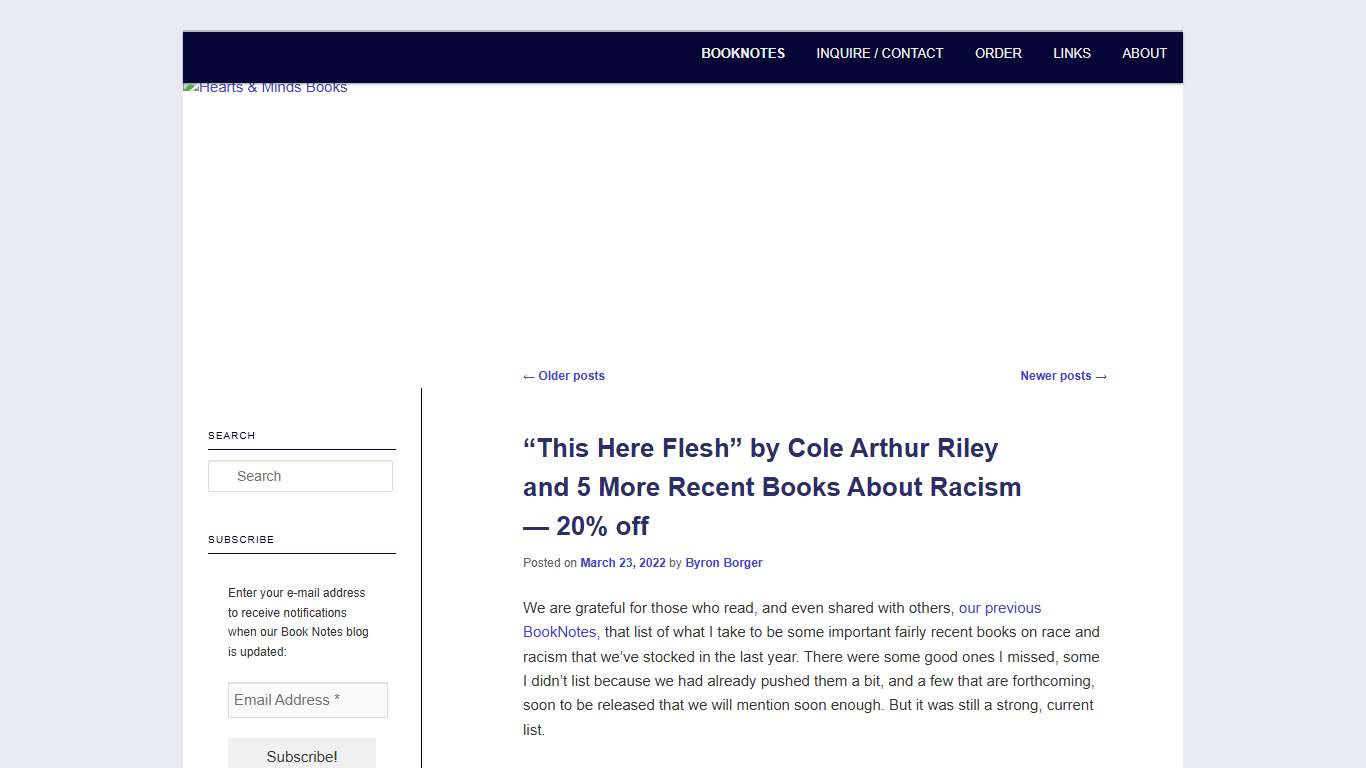Go to the Inquire / Contact page
Viewport: 1366px width, 768px height.
click(x=879, y=53)
